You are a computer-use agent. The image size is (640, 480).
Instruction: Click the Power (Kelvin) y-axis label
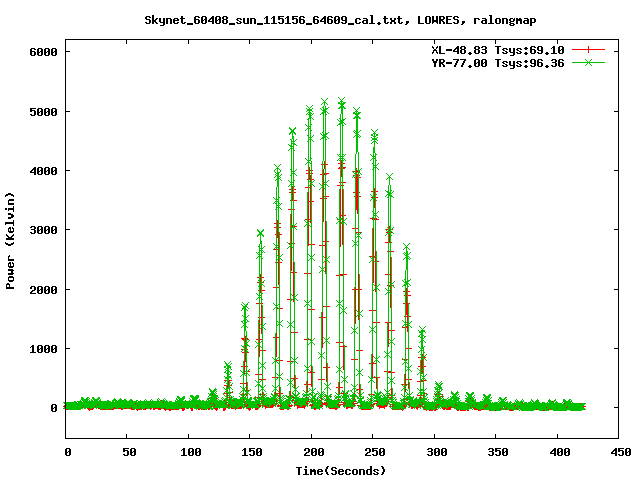[x=10, y=241]
